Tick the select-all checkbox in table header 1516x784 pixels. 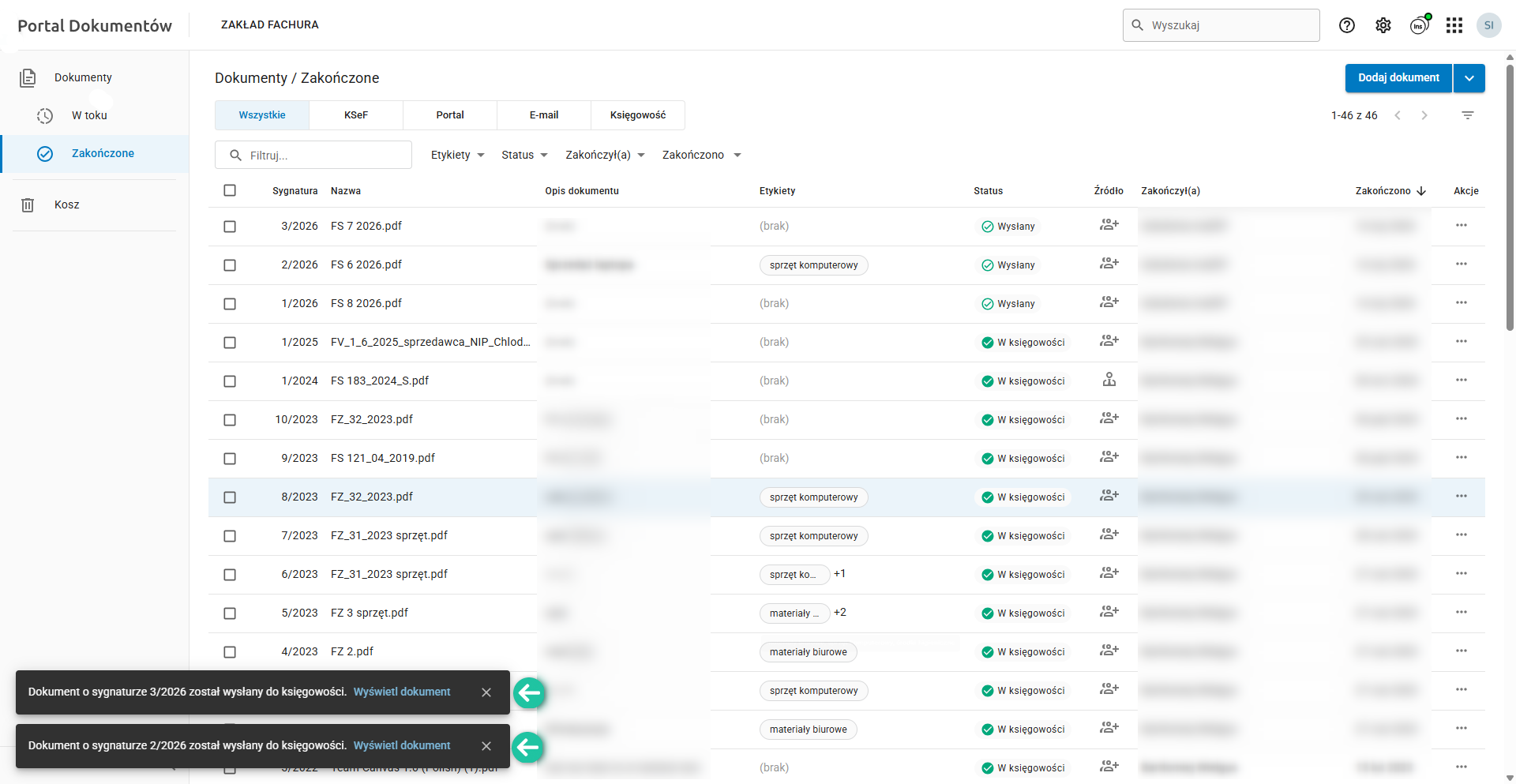click(x=230, y=190)
